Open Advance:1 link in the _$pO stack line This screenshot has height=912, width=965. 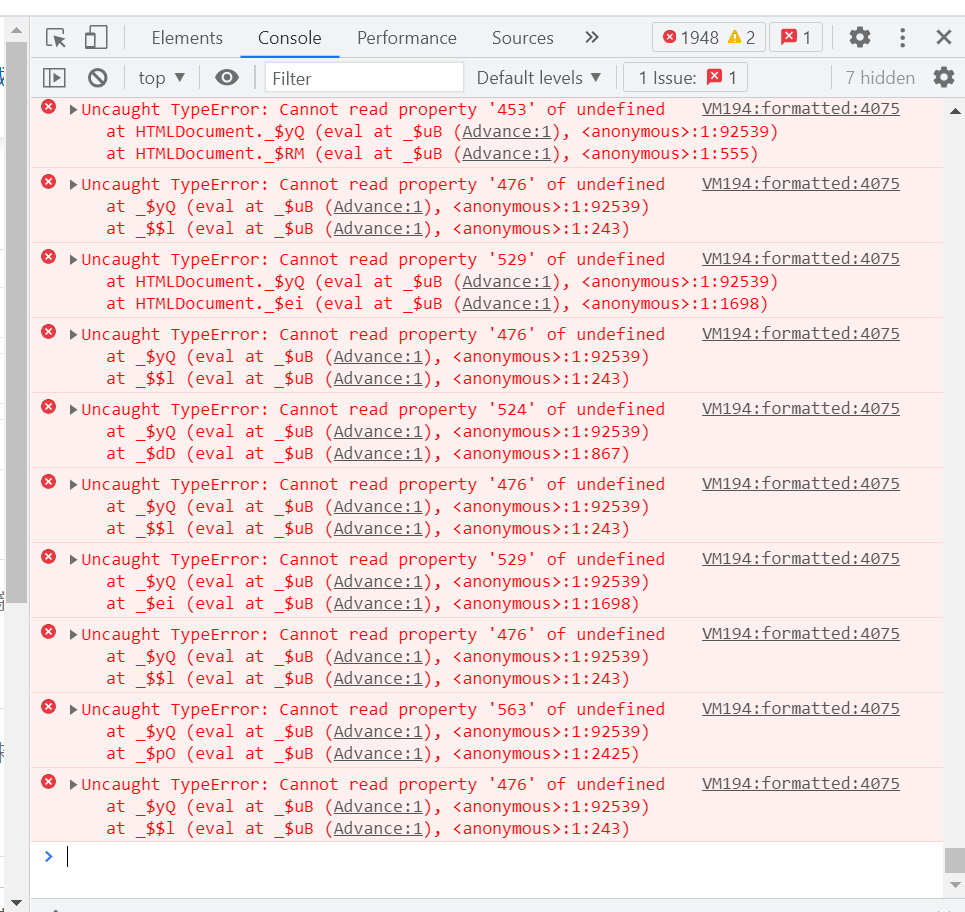point(378,754)
